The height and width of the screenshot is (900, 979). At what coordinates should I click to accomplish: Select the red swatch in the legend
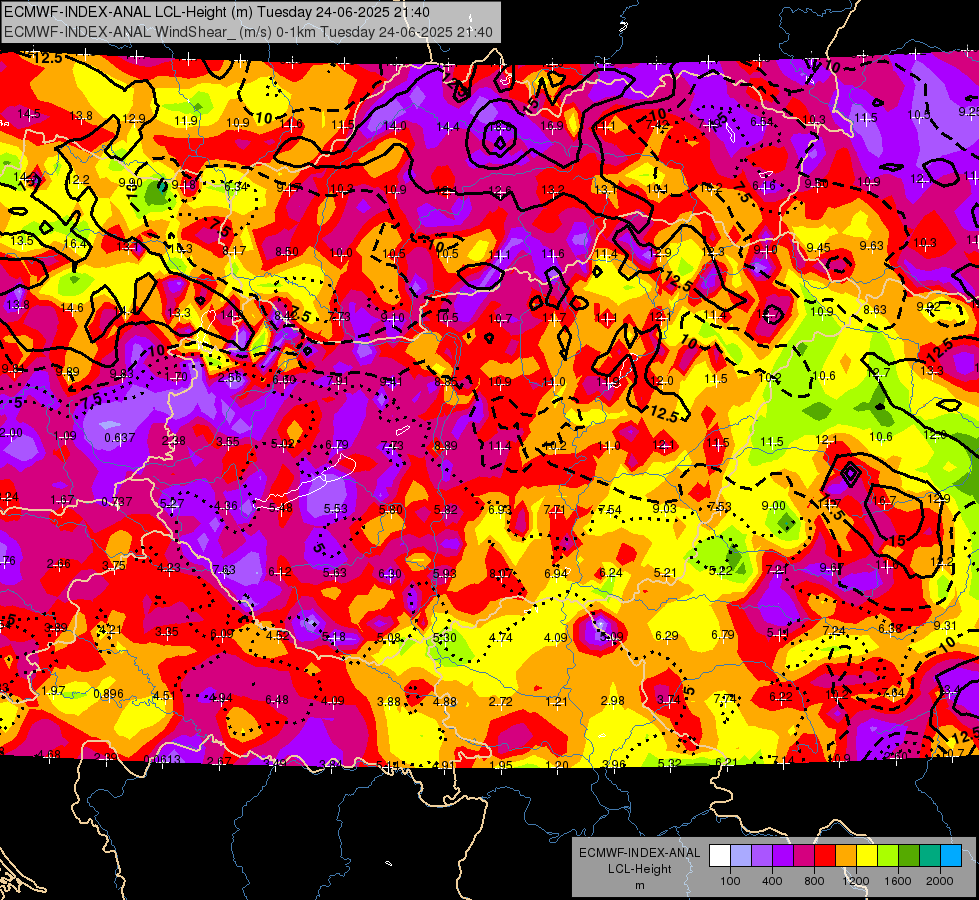[825, 856]
